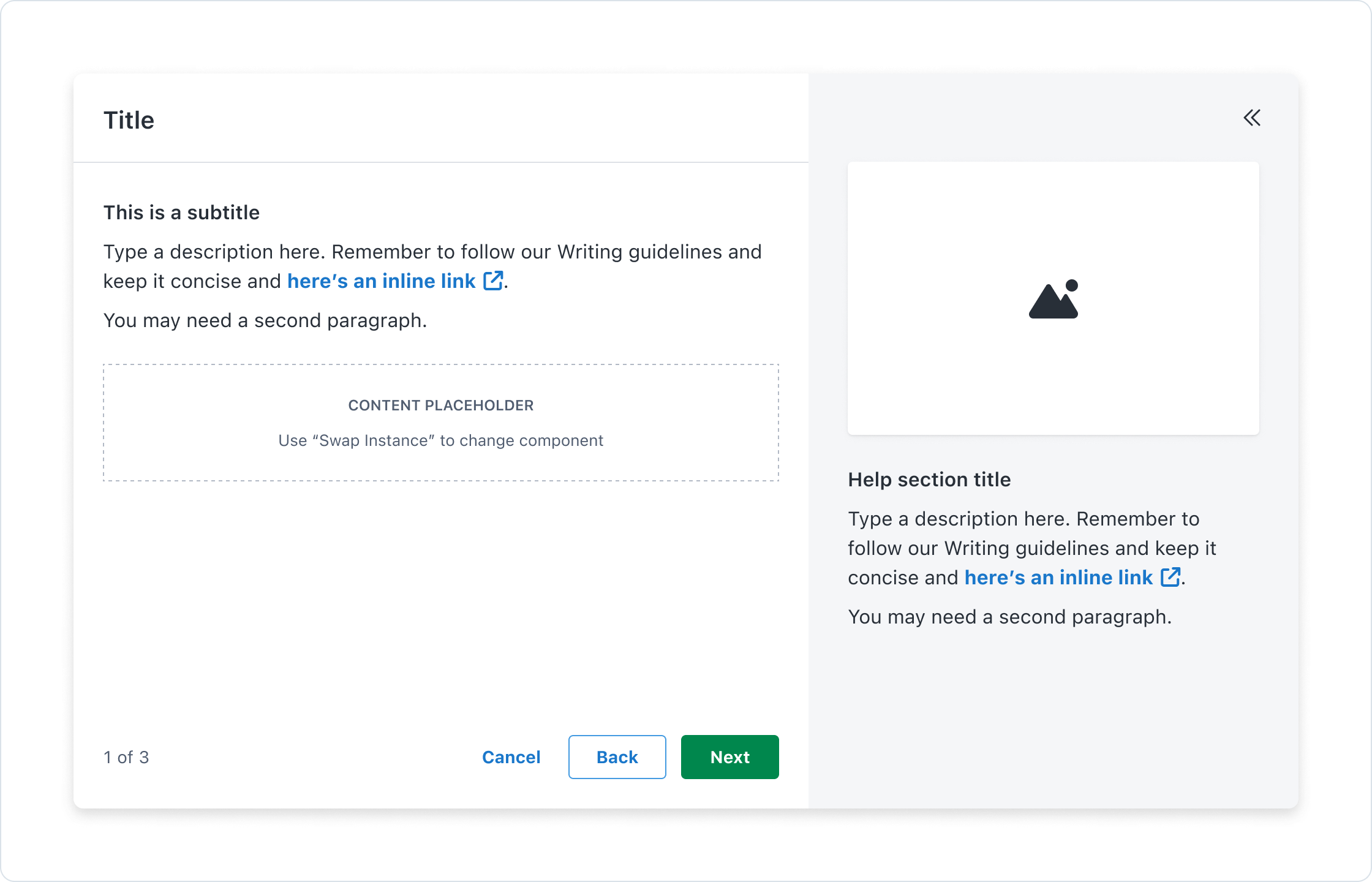Click external link icon in main description
Screen dimensions: 1372x882
pos(493,281)
